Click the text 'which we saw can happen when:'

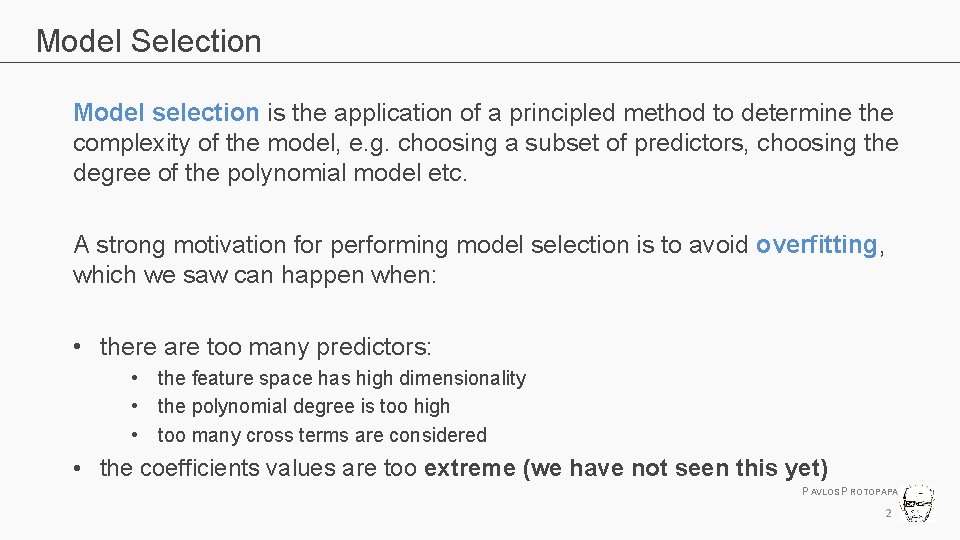click(255, 275)
